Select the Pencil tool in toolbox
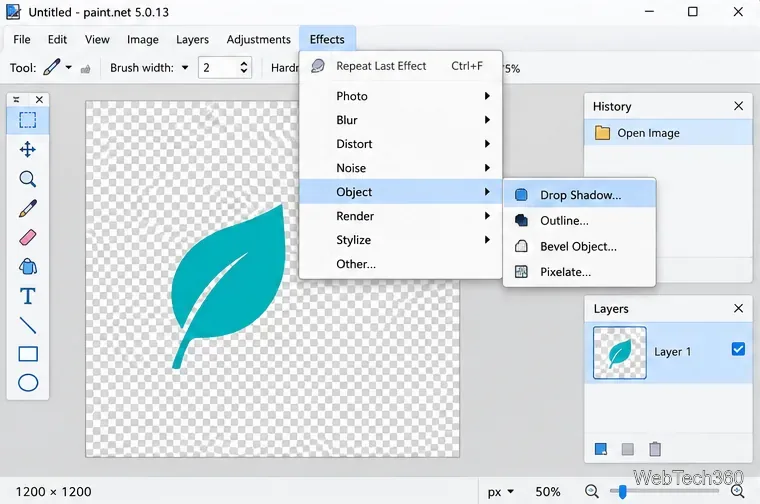The height and width of the screenshot is (504, 760). pyautogui.click(x=28, y=208)
